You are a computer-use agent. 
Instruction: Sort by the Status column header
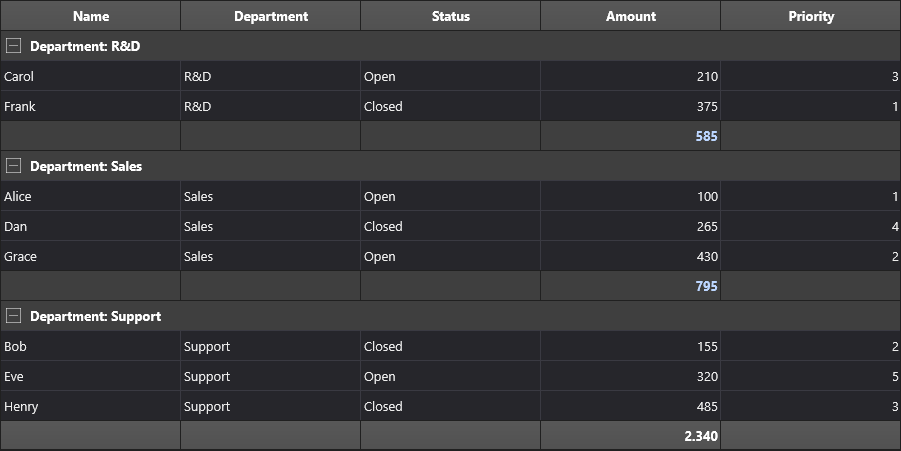click(450, 16)
